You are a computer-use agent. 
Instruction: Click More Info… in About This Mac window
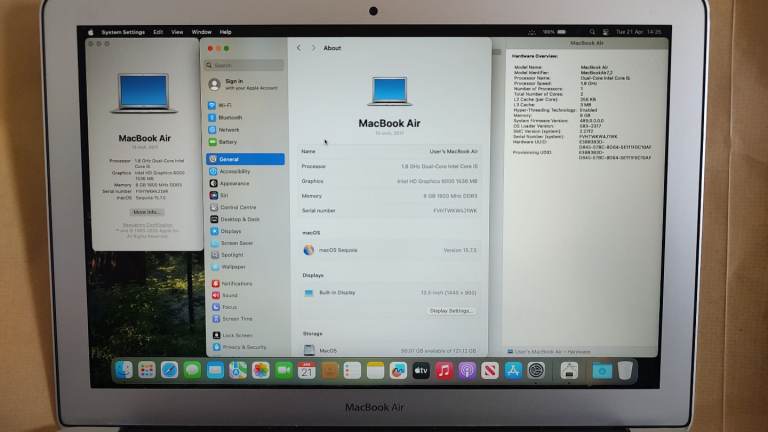click(x=146, y=212)
